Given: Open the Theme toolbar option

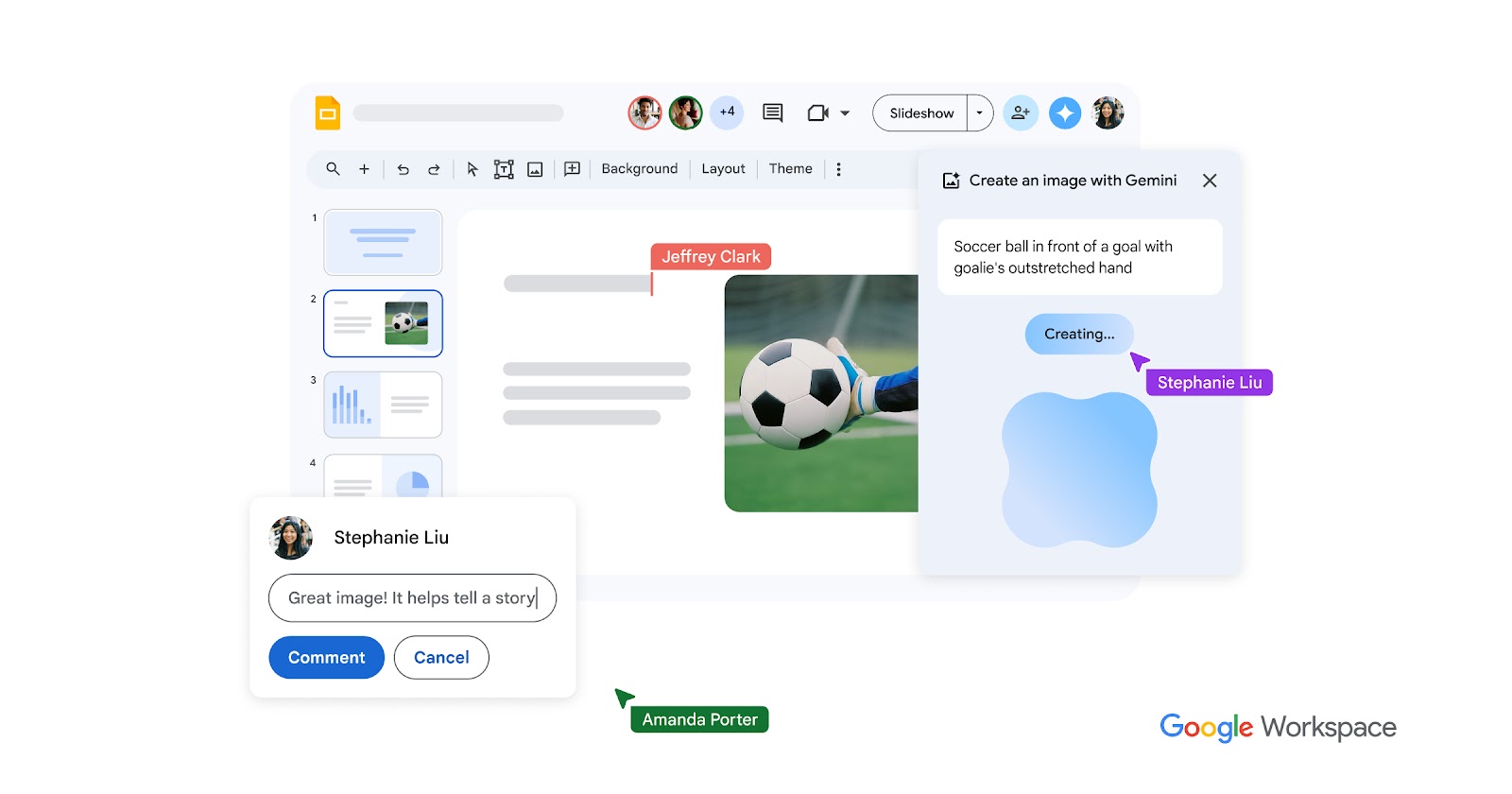Looking at the screenshot, I should click(790, 169).
